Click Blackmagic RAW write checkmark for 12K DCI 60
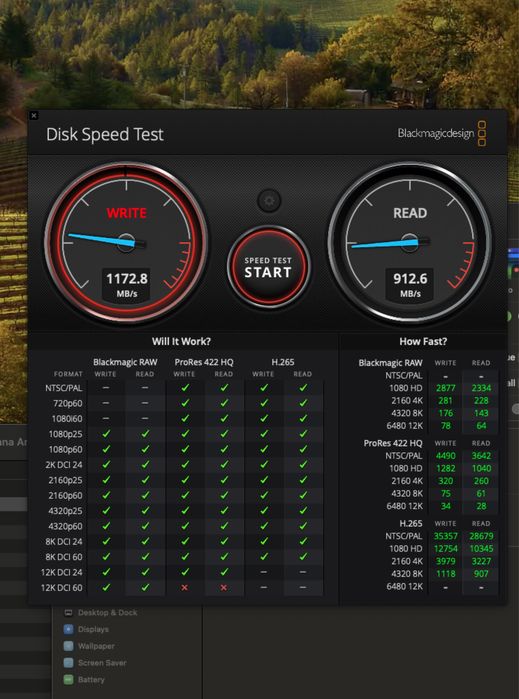This screenshot has height=699, width=519. [106, 588]
